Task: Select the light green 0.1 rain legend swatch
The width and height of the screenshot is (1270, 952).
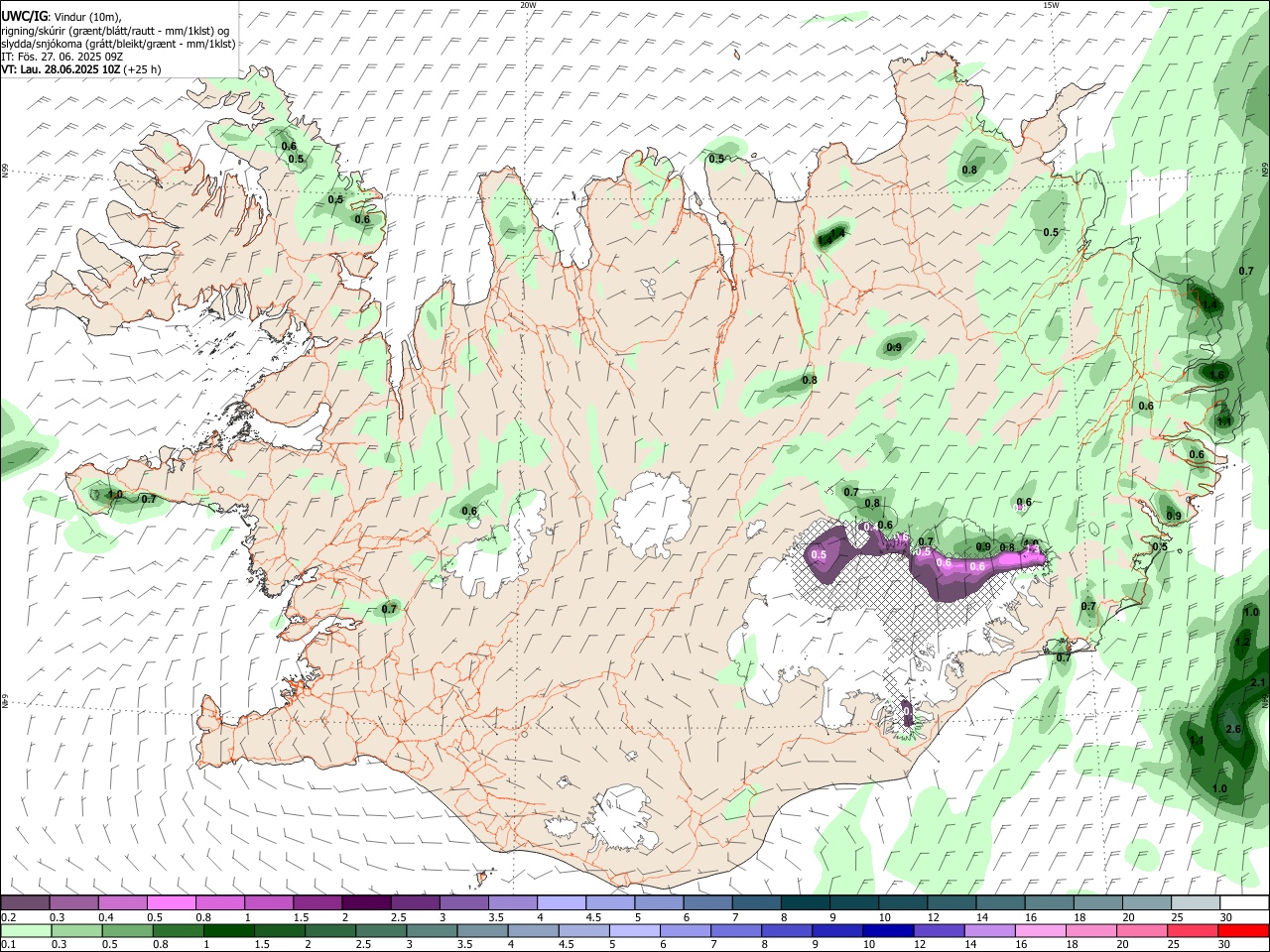Action: point(25,930)
